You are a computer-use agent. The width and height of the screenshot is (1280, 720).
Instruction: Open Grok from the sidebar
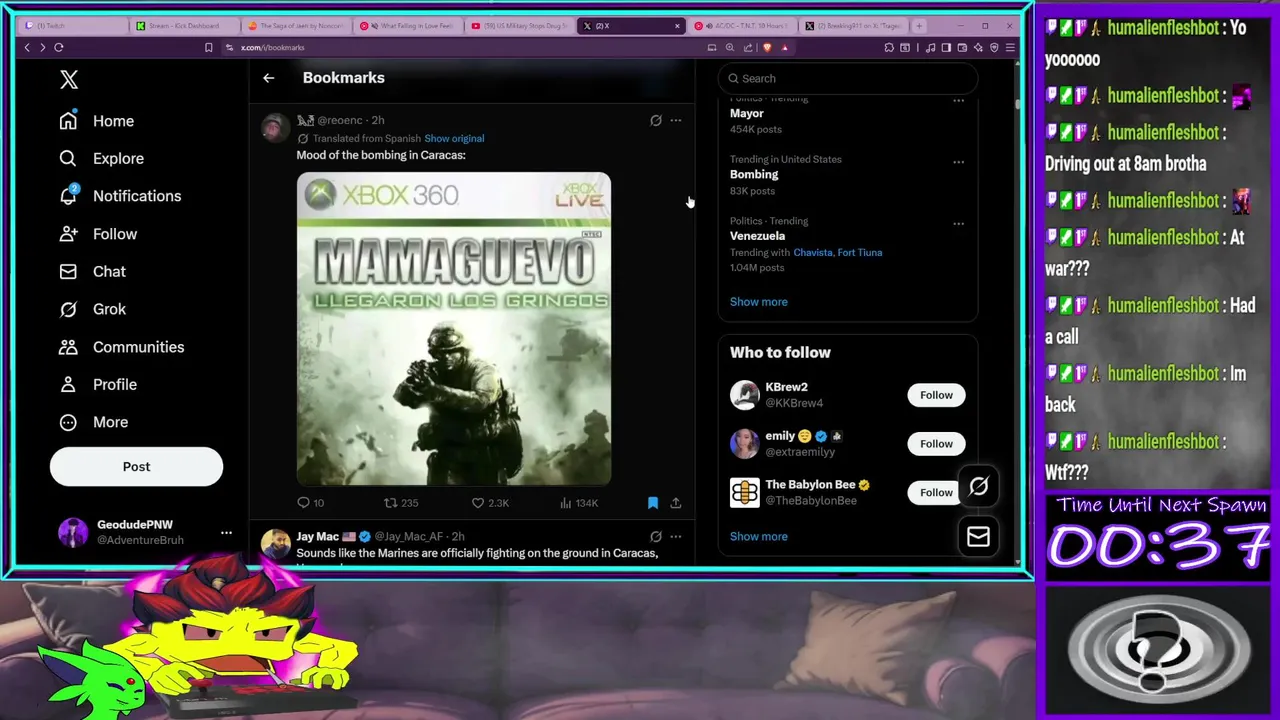click(92, 309)
